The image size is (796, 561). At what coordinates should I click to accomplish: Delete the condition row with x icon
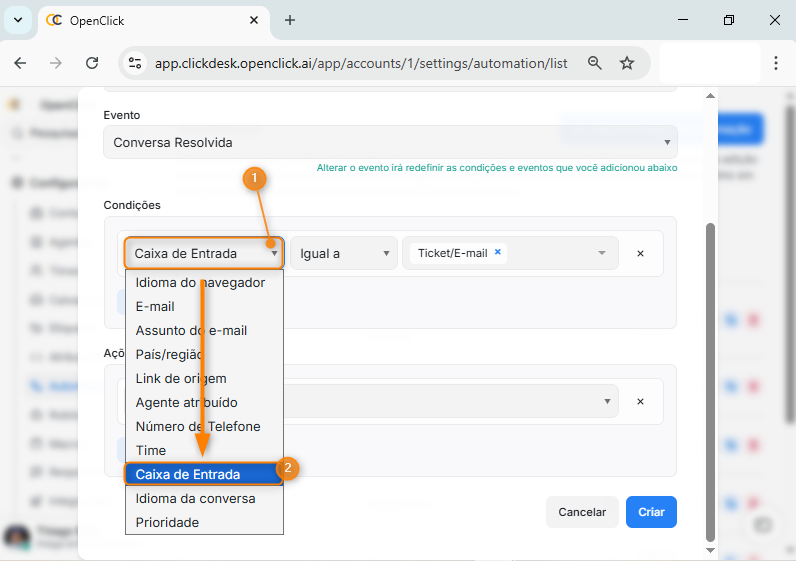640,254
